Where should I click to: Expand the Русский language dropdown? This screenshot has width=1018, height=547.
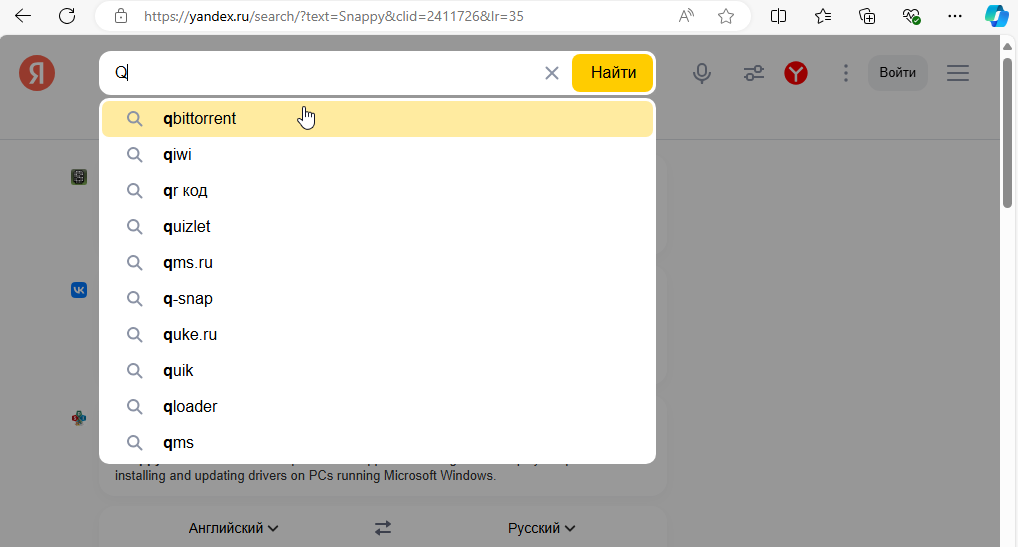tap(541, 528)
